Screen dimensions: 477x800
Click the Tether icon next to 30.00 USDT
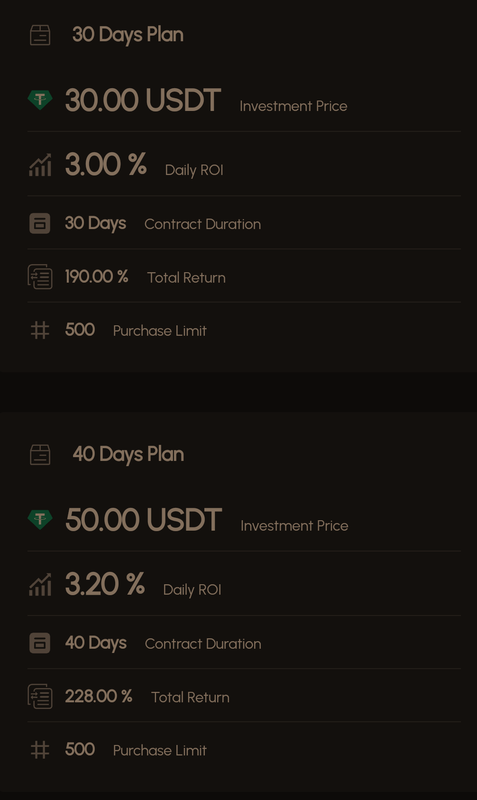tap(40, 99)
